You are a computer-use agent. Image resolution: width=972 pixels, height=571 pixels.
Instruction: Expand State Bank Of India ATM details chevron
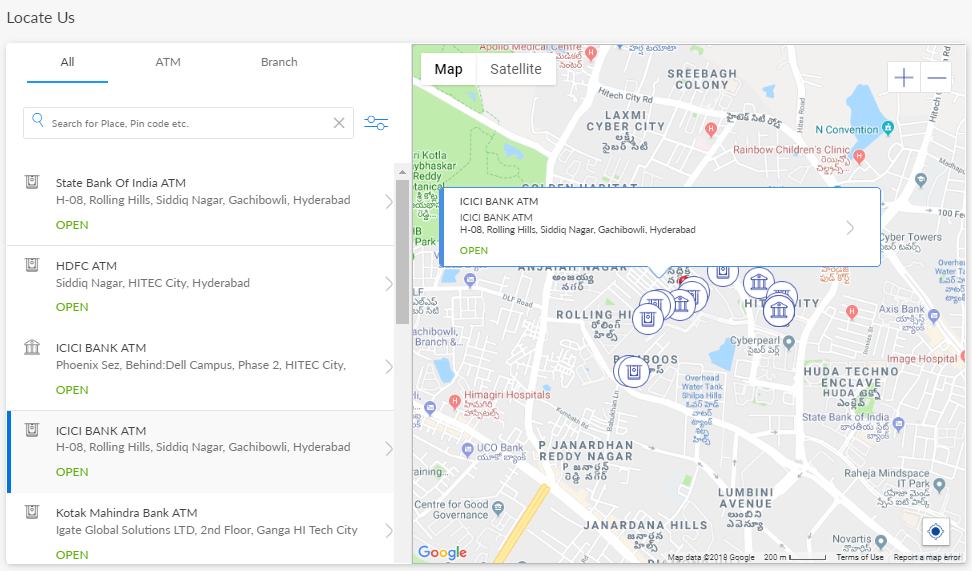(389, 202)
